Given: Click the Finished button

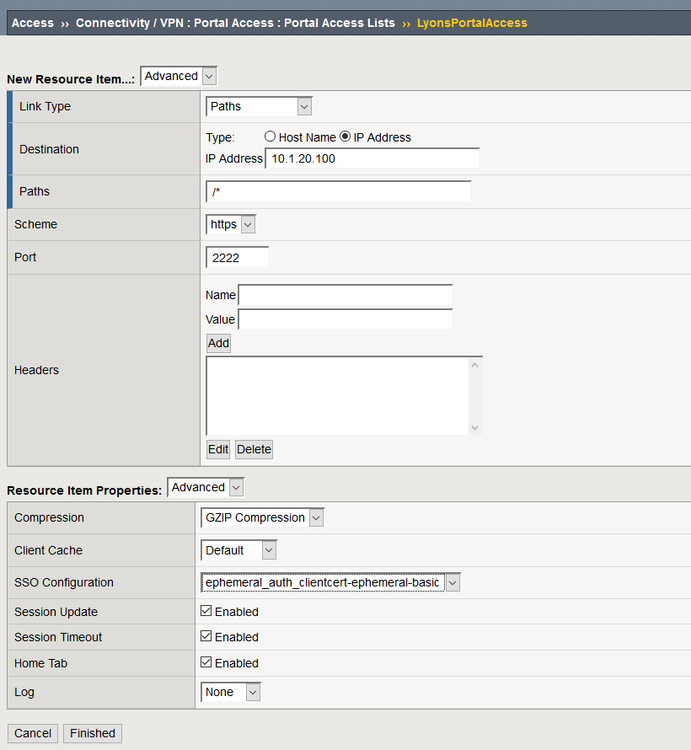Looking at the screenshot, I should (x=93, y=733).
